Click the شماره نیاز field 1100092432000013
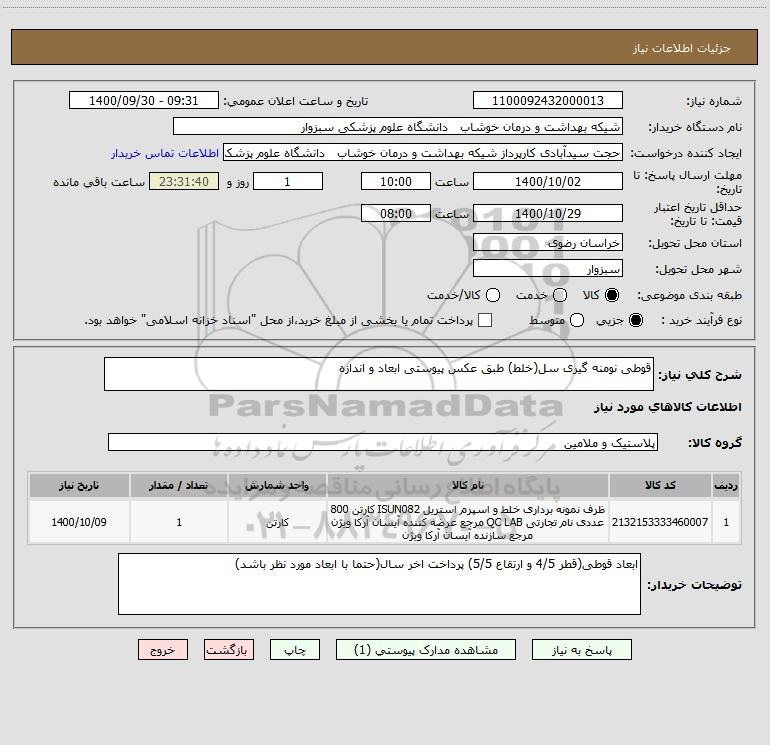Viewport: 770px width, 745px height. pos(548,100)
